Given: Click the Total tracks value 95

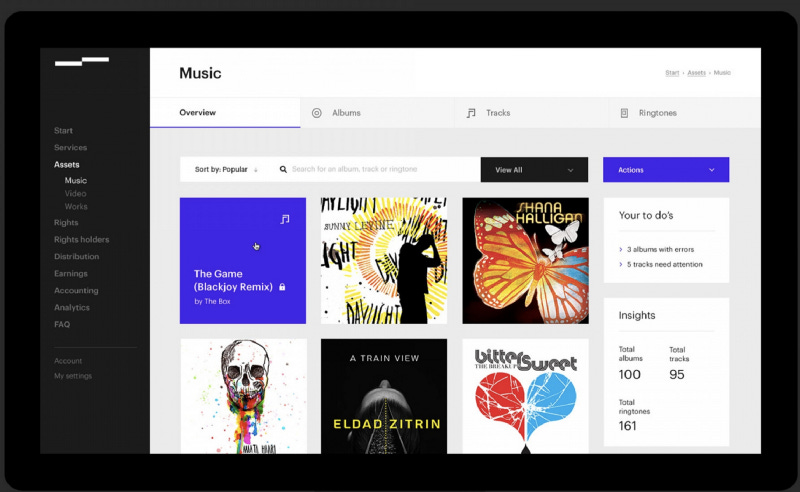Looking at the screenshot, I should 677,375.
